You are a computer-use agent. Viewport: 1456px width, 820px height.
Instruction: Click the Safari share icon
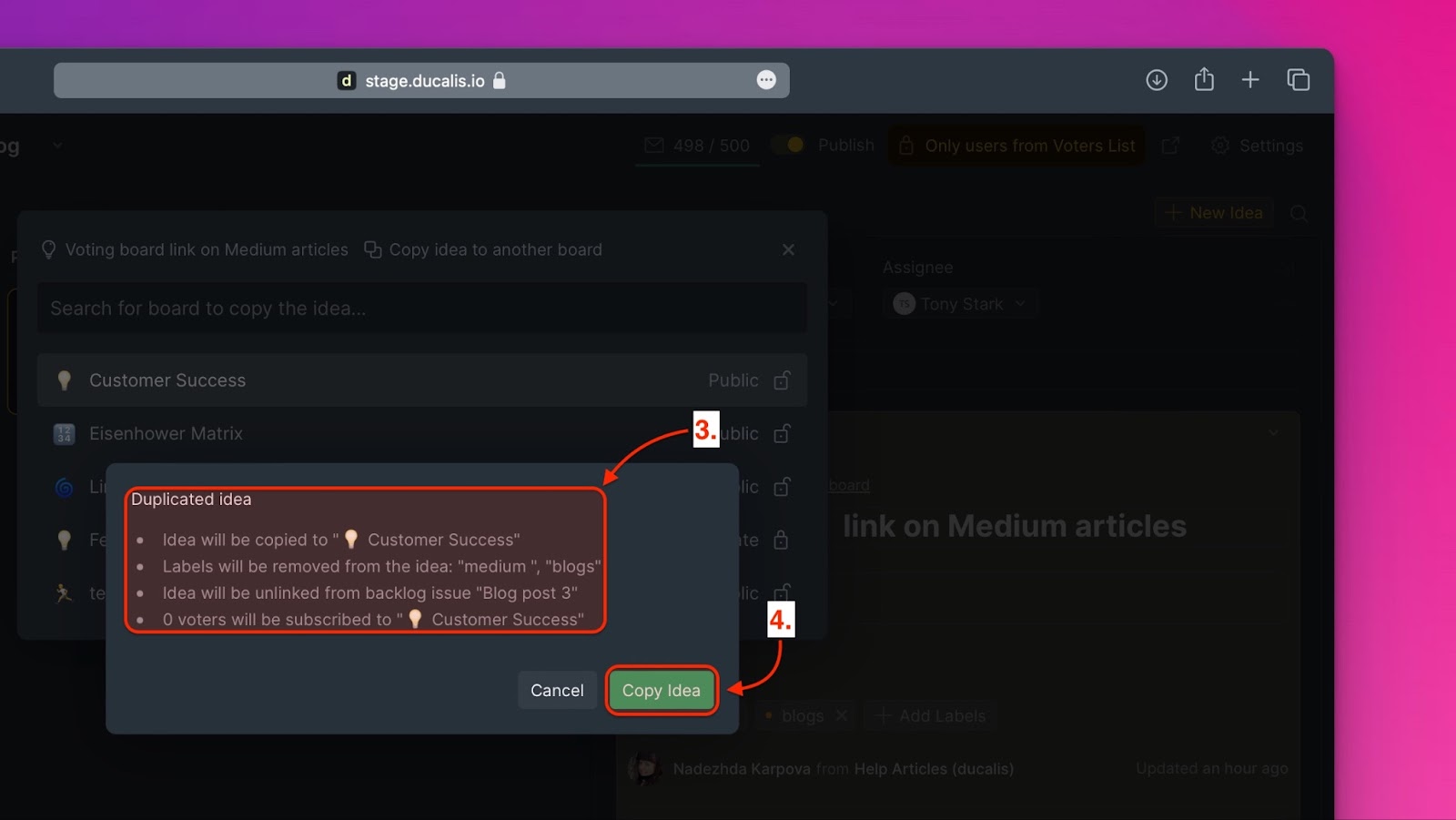point(1204,79)
